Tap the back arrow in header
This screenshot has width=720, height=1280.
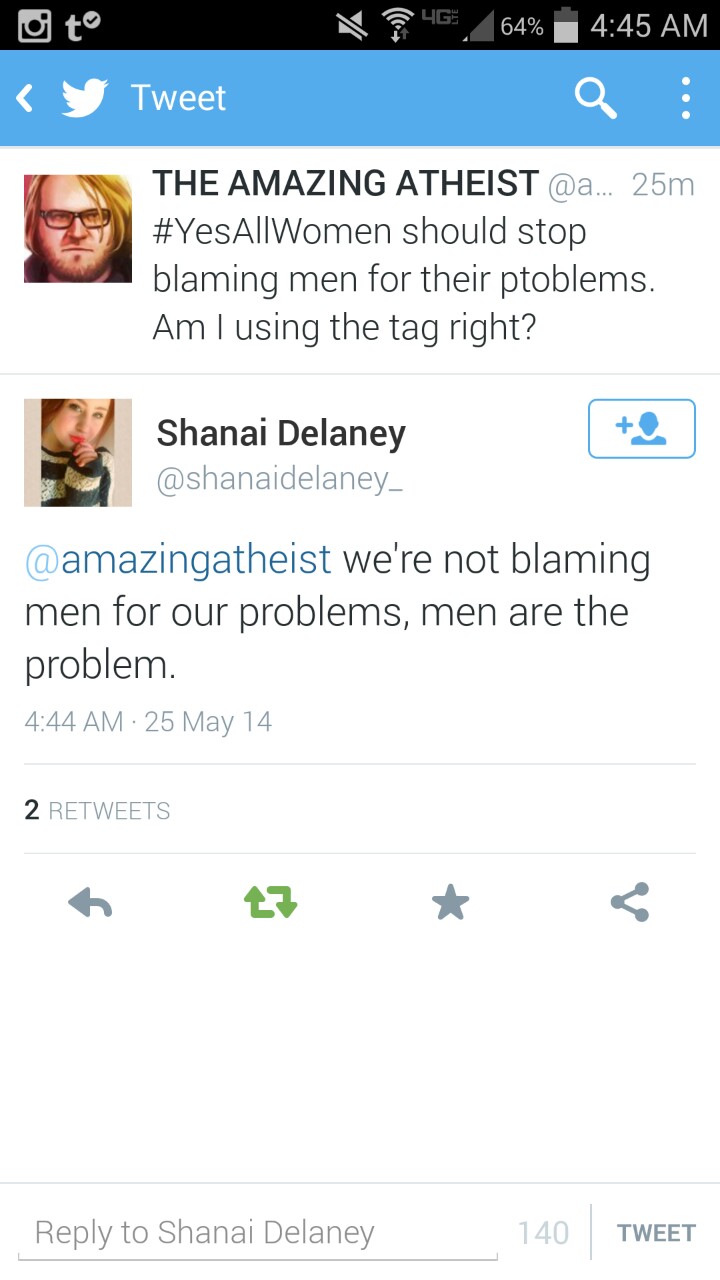pos(26,98)
